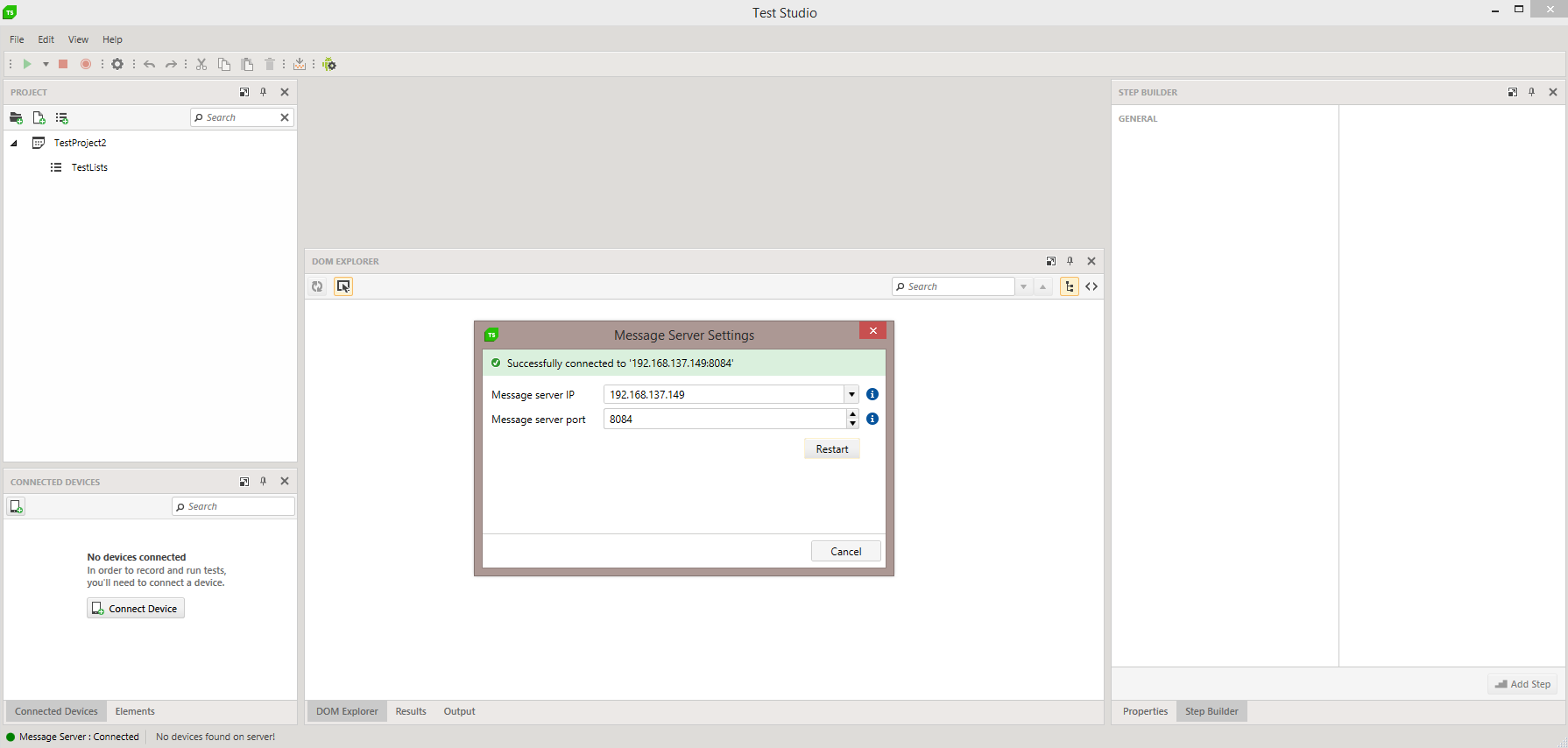Click into the Connected Devices search field
1568x748 pixels.
tap(234, 506)
